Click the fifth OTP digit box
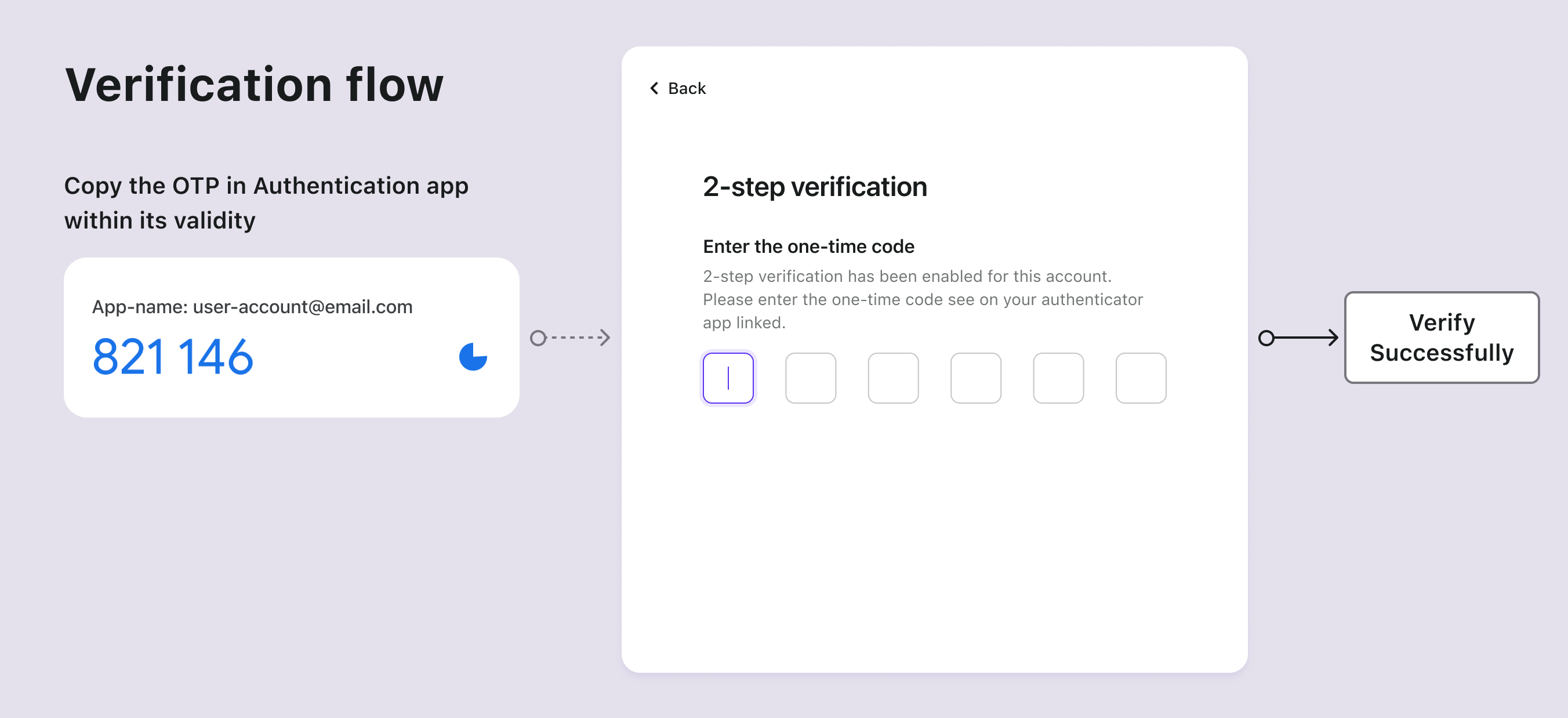 pos(1057,377)
